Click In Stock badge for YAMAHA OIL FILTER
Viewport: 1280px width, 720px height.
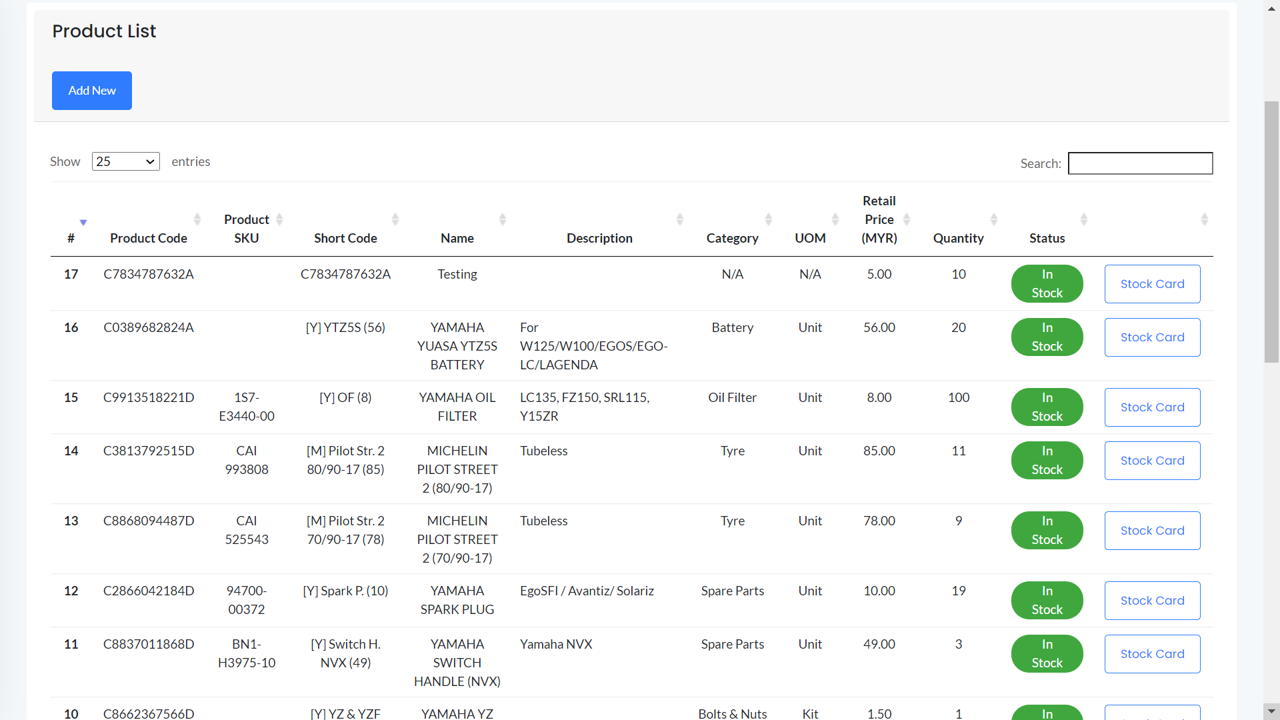coord(1047,407)
